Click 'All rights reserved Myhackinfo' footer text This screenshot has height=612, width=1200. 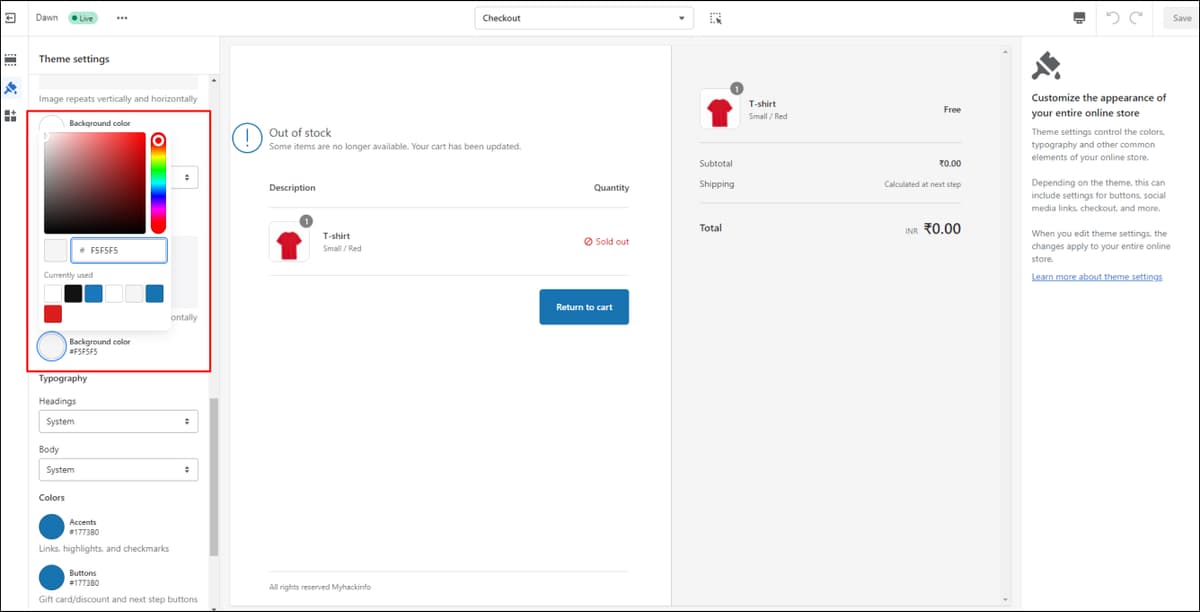320,586
